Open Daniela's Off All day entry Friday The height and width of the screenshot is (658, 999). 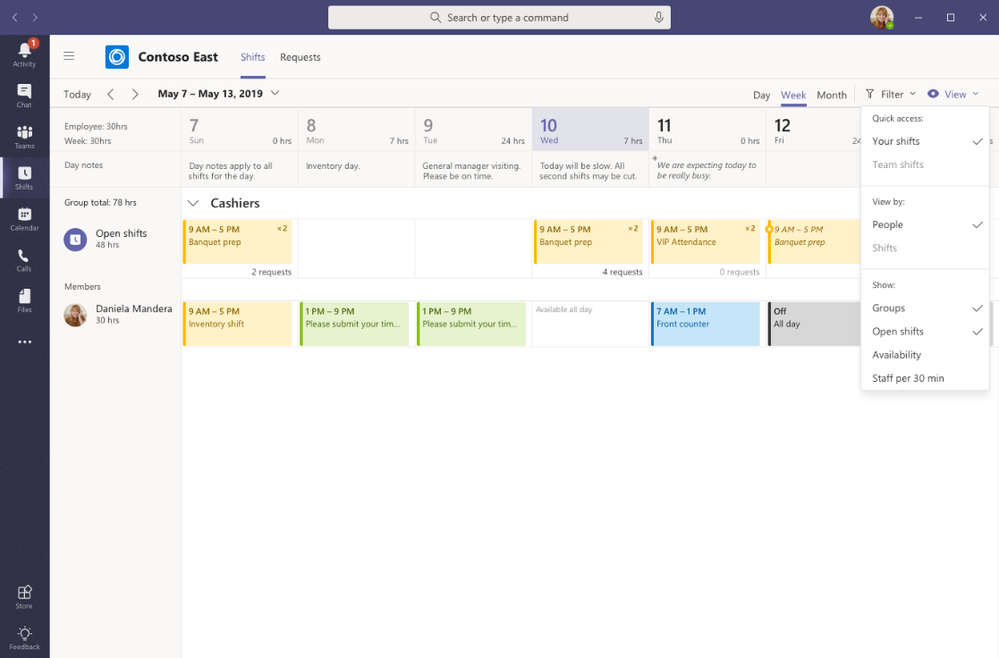814,324
